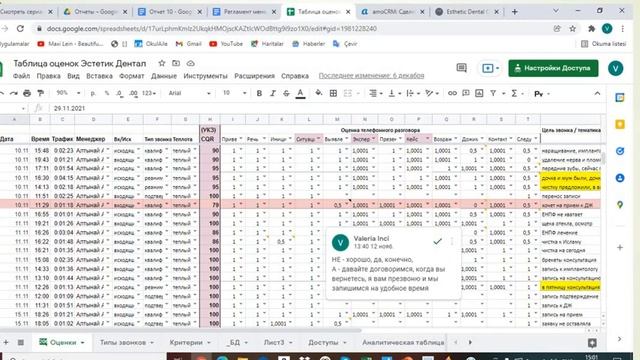The width and height of the screenshot is (640, 360).
Task: Check the cloud save status icon
Action: click(190, 63)
